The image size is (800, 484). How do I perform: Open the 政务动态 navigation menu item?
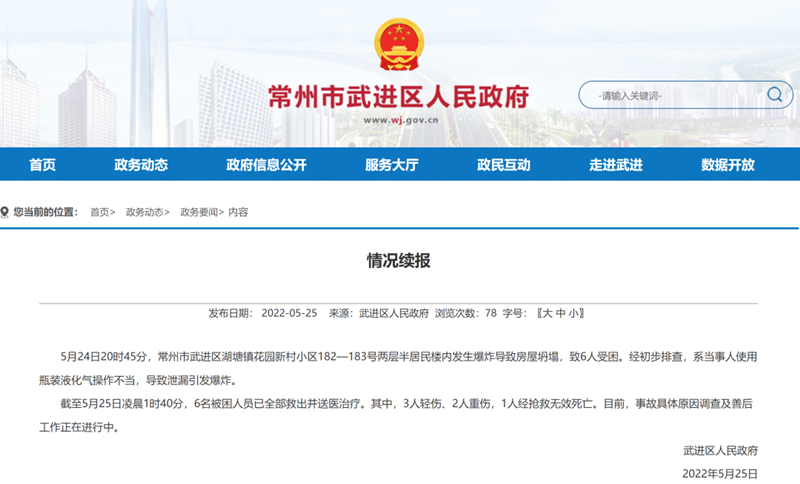pyautogui.click(x=140, y=165)
